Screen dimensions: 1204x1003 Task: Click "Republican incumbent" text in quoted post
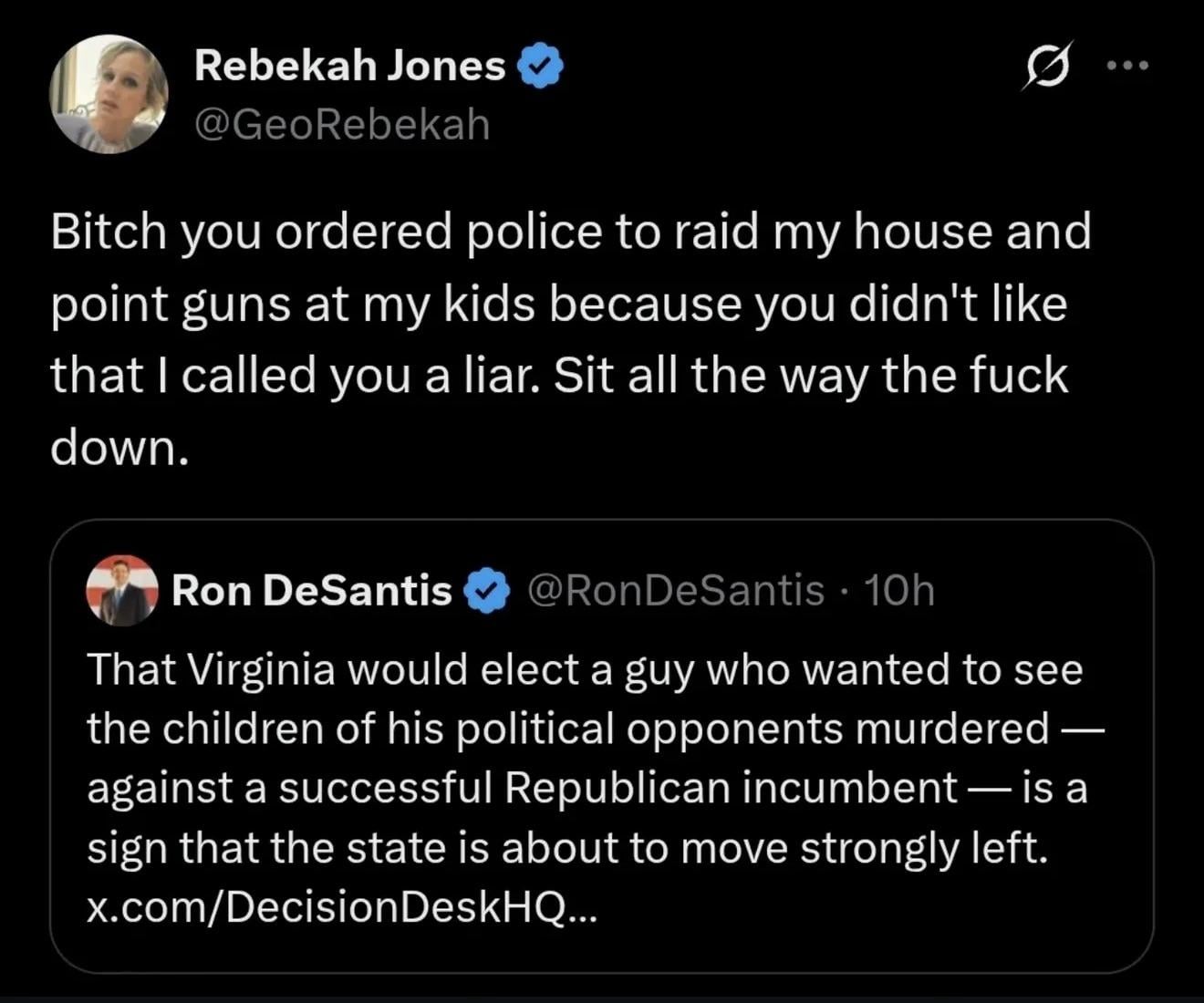point(732,788)
